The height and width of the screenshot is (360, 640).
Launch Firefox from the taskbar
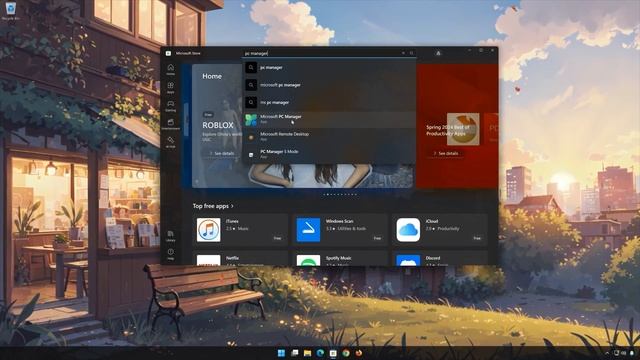(x=359, y=353)
